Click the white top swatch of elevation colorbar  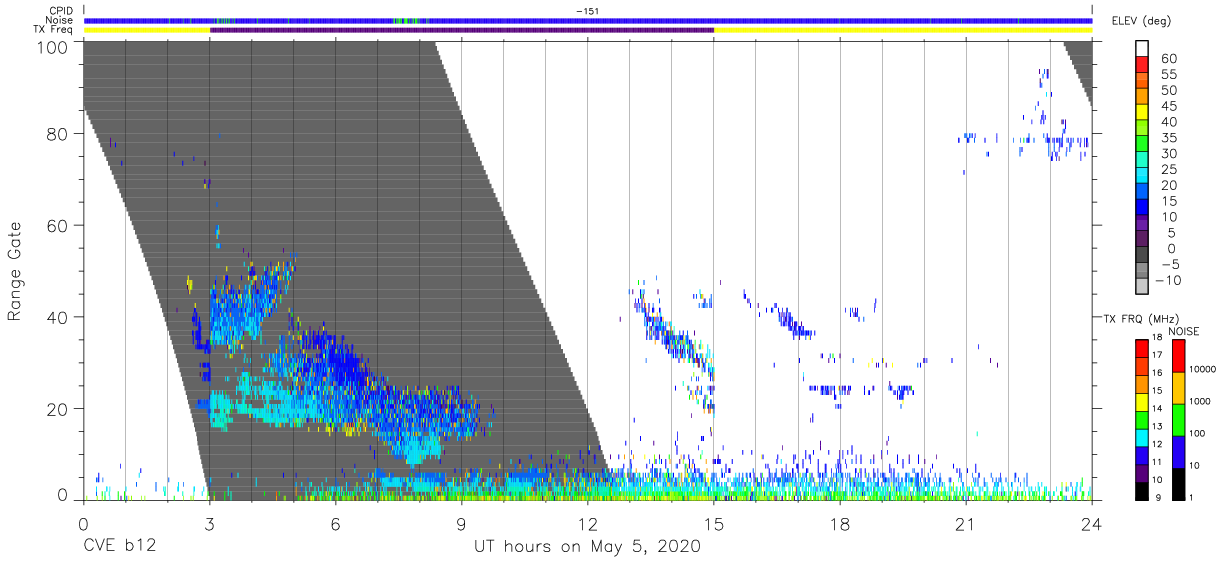pos(1142,49)
